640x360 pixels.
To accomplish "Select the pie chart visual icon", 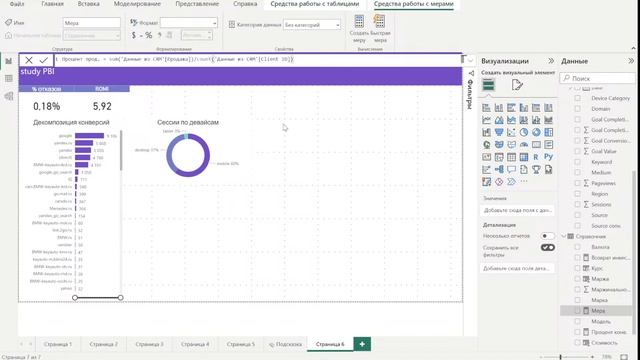I will 524,132.
